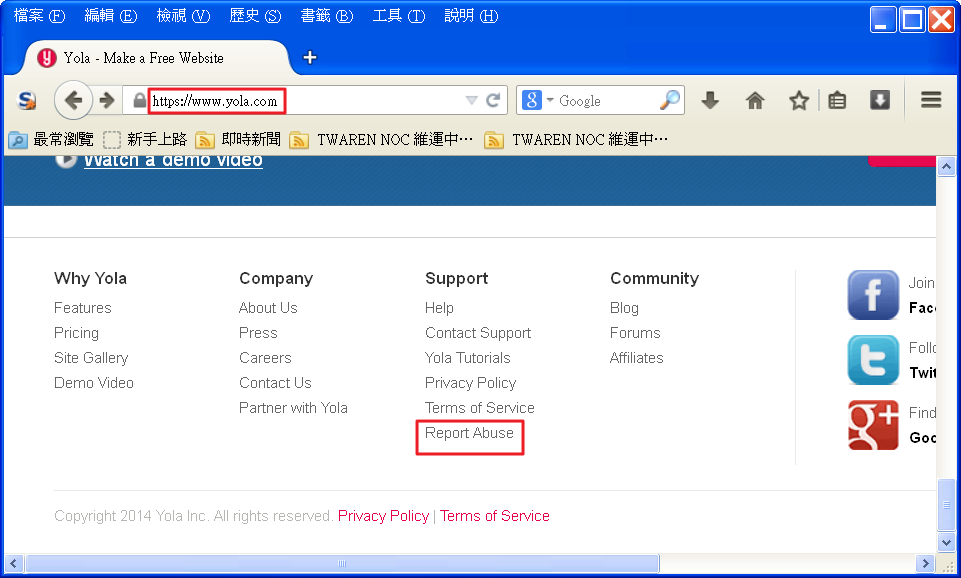Open the Google+ social icon
Screen dimensions: 961x578
tap(873, 425)
